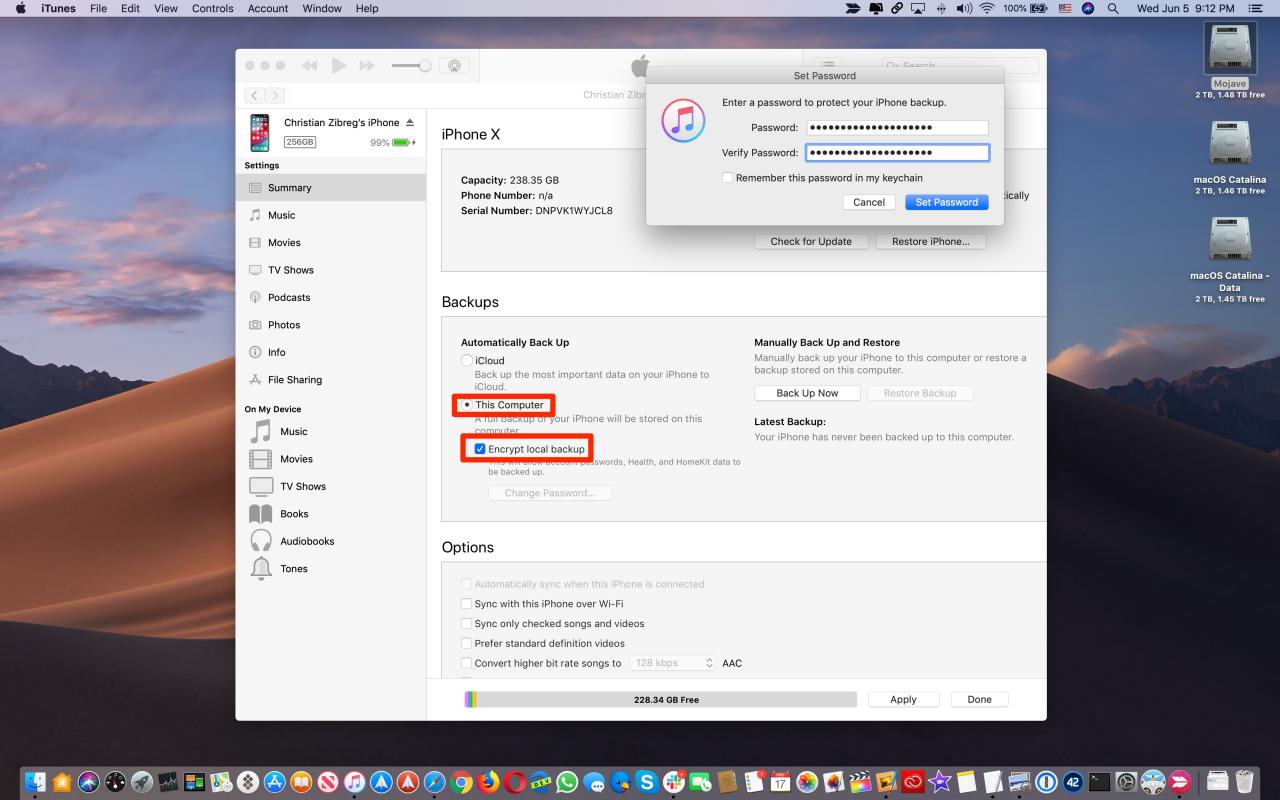Image resolution: width=1280 pixels, height=800 pixels.
Task: Open the Photos app in the dock
Action: [x=807, y=782]
